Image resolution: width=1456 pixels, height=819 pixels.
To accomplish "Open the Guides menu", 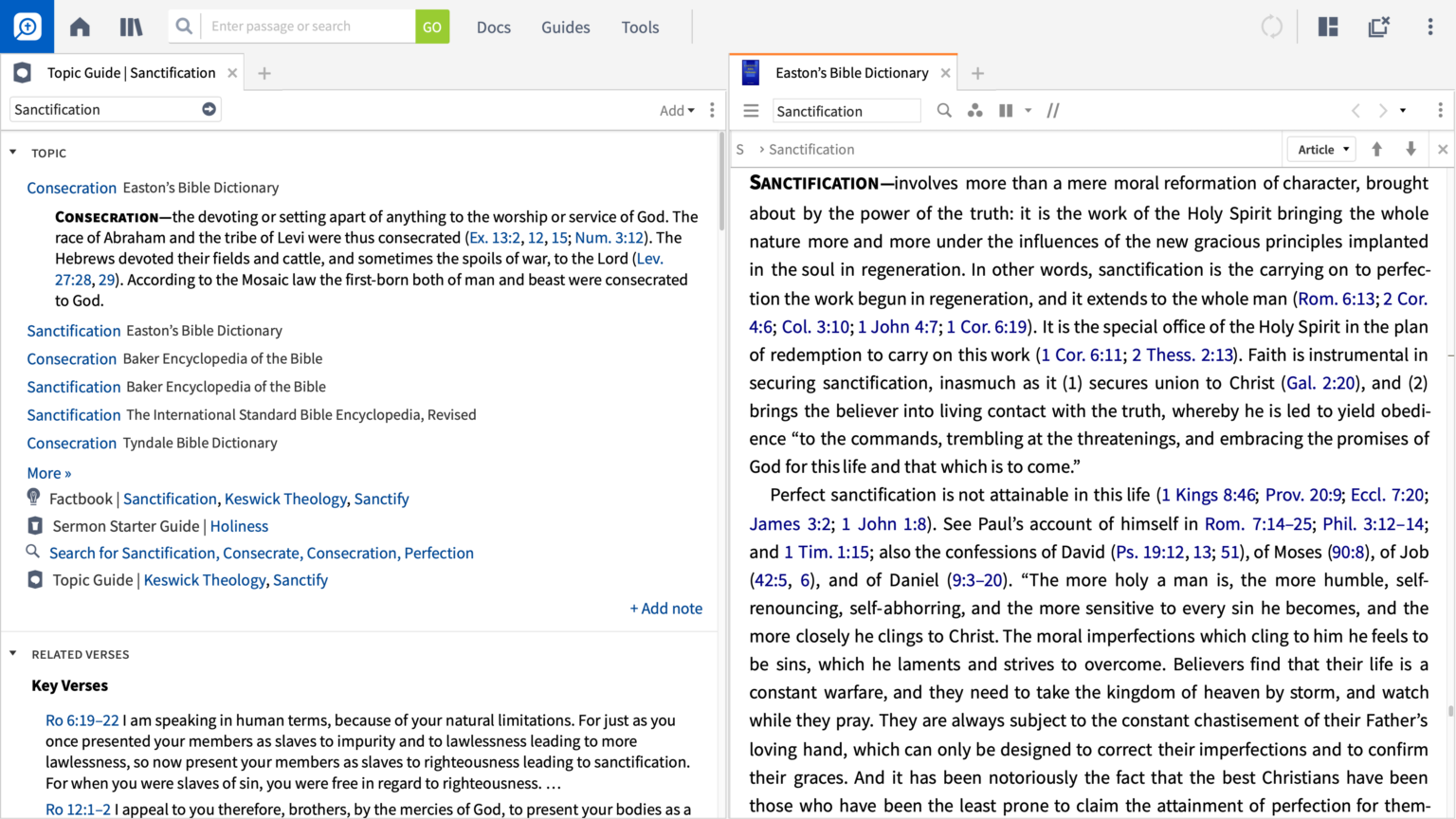I will pos(566,27).
